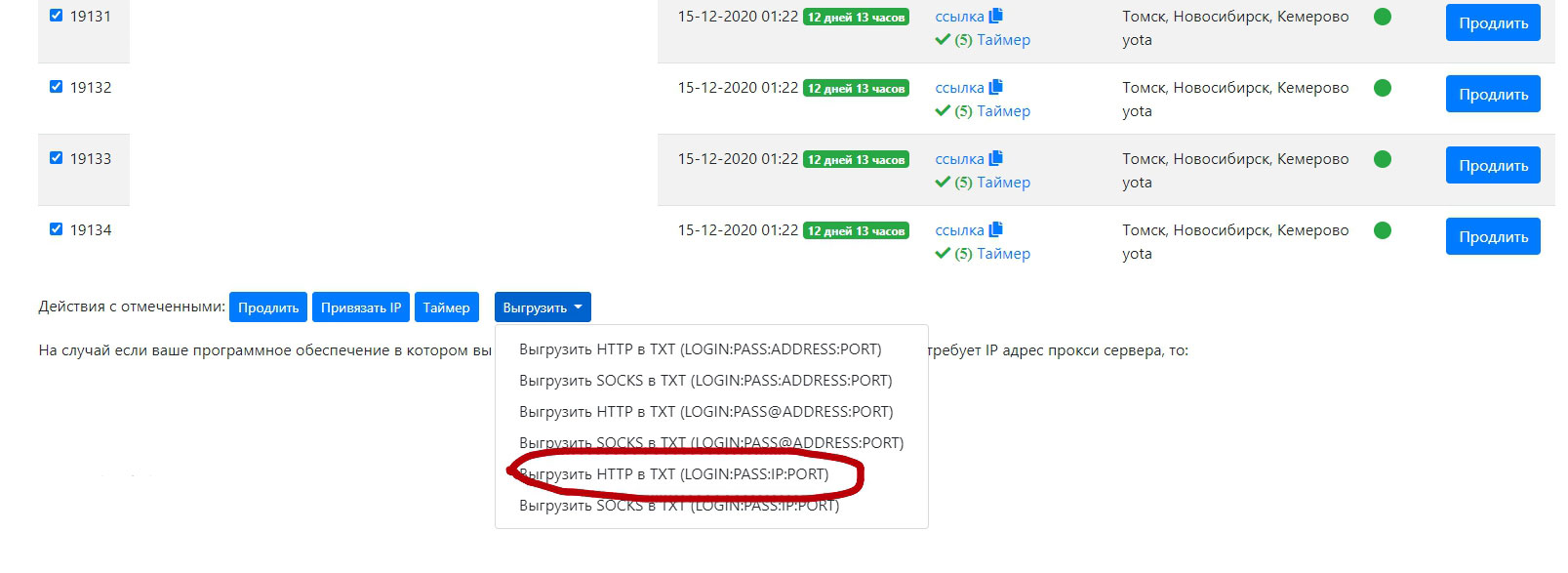This screenshot has height=573, width=1568.
Task: Click copy icon next to ссылка for 19133
Action: (995, 158)
